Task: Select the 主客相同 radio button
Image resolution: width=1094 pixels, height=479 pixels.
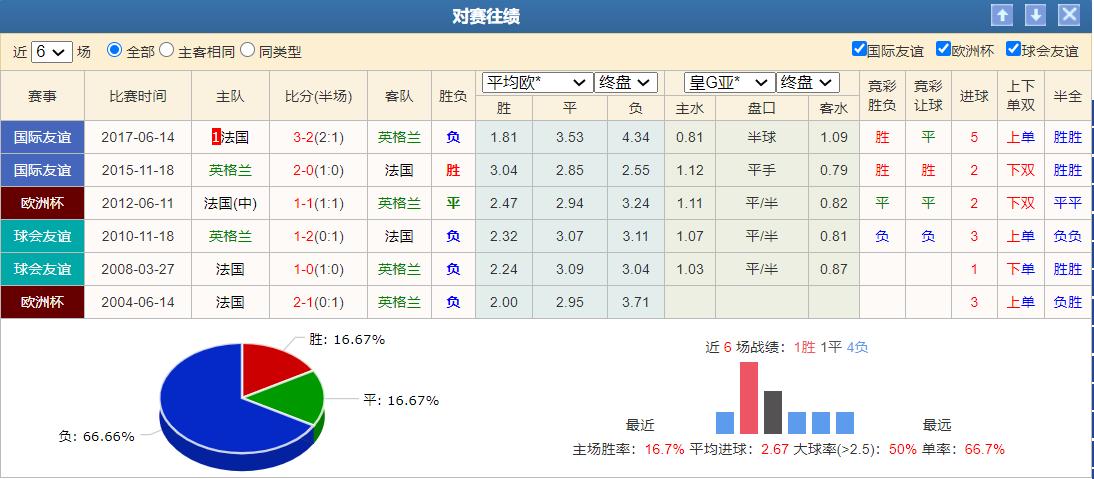Action: (x=166, y=50)
